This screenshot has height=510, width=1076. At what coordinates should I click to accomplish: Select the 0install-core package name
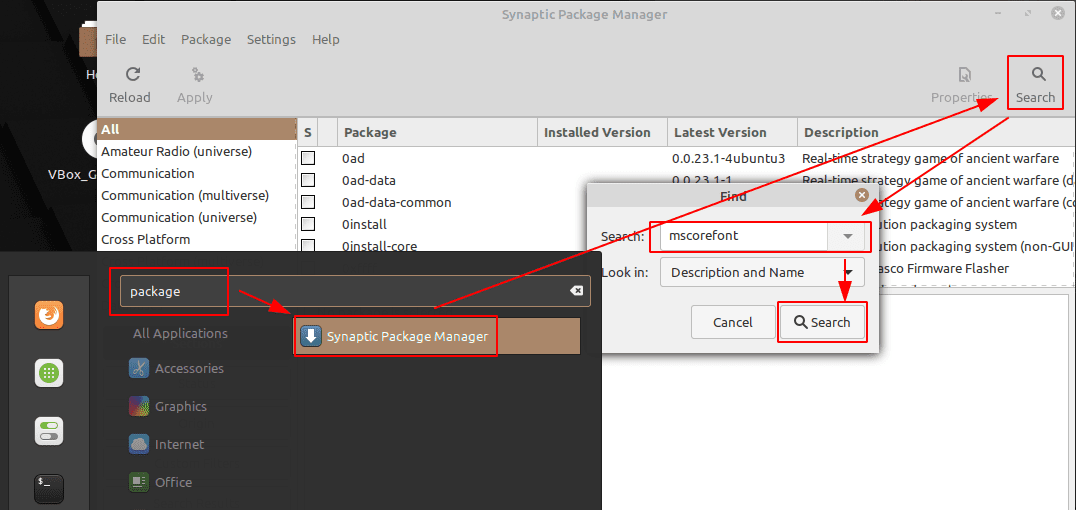379,246
